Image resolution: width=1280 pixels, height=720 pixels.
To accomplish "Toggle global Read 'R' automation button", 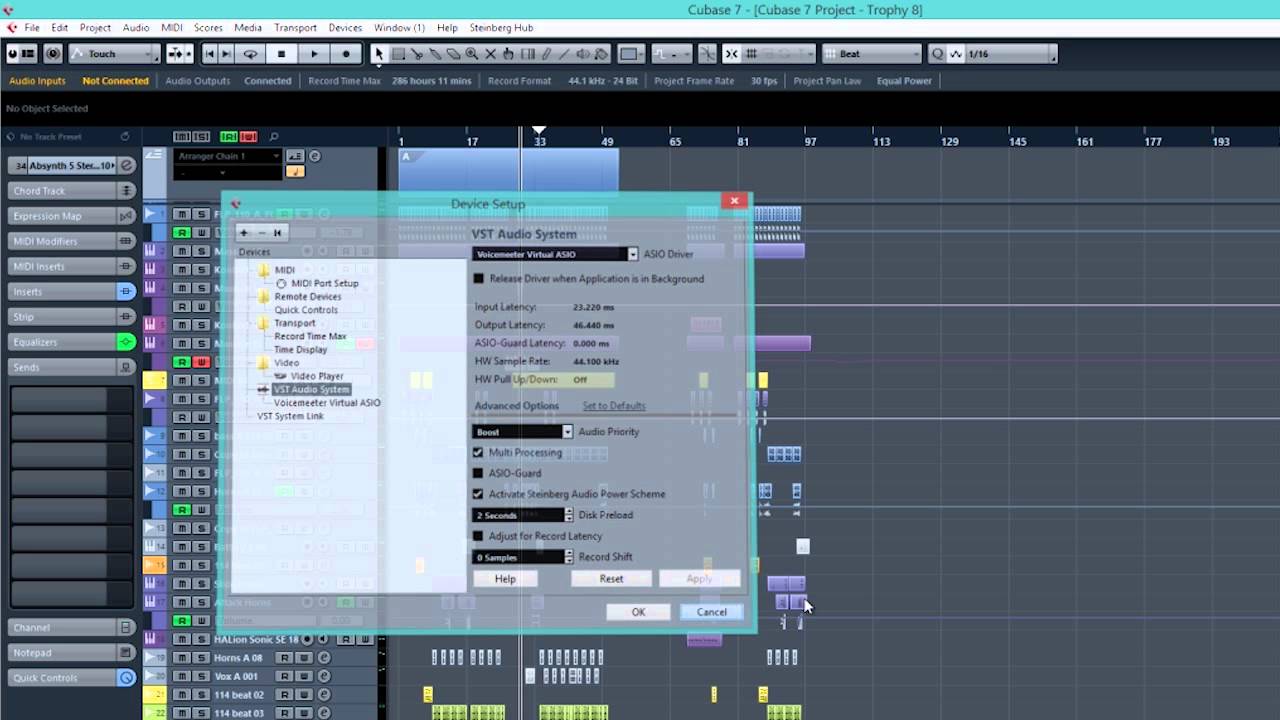I will coord(230,136).
